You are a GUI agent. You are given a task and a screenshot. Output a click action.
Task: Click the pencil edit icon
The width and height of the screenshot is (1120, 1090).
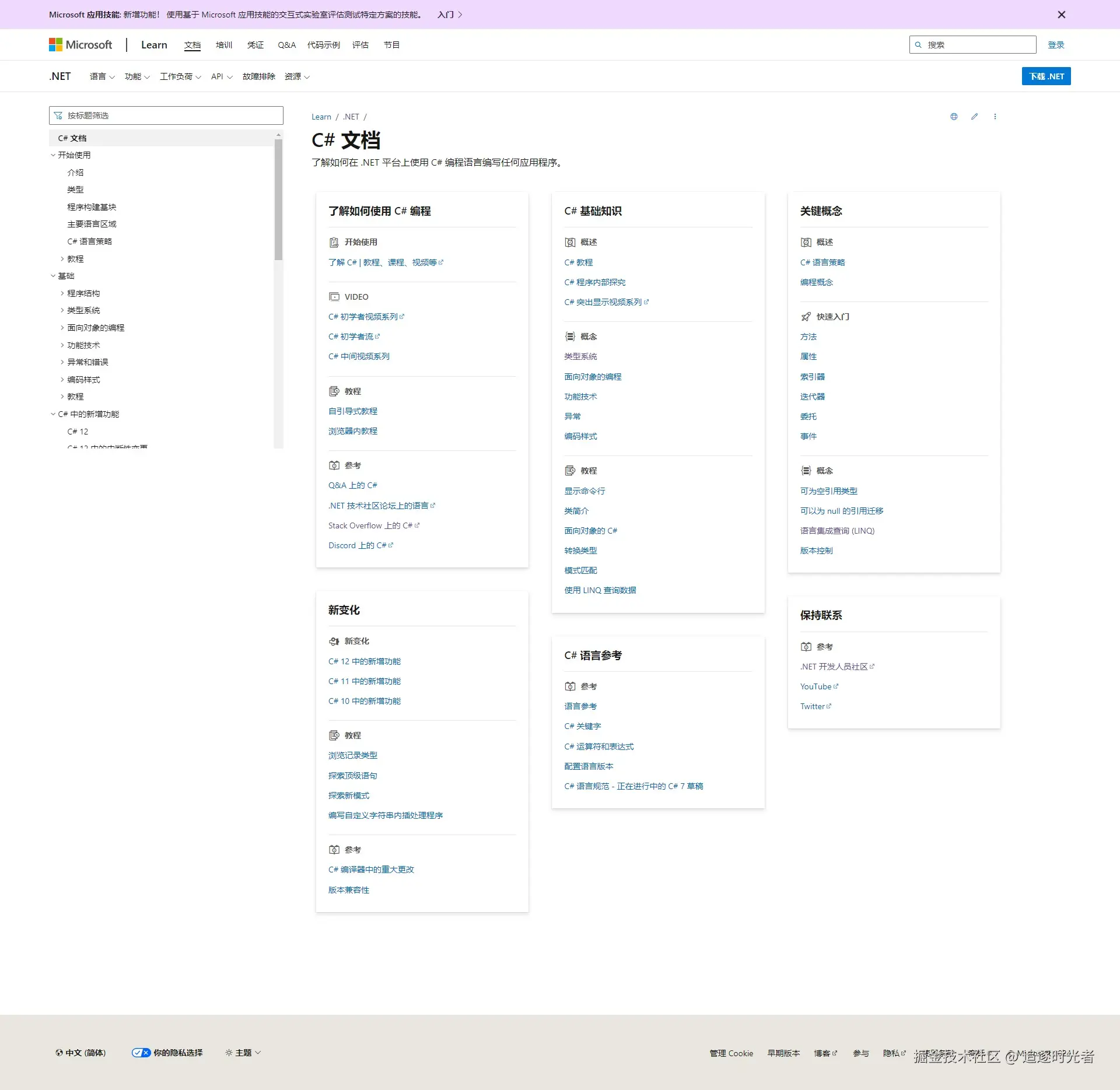coord(974,117)
